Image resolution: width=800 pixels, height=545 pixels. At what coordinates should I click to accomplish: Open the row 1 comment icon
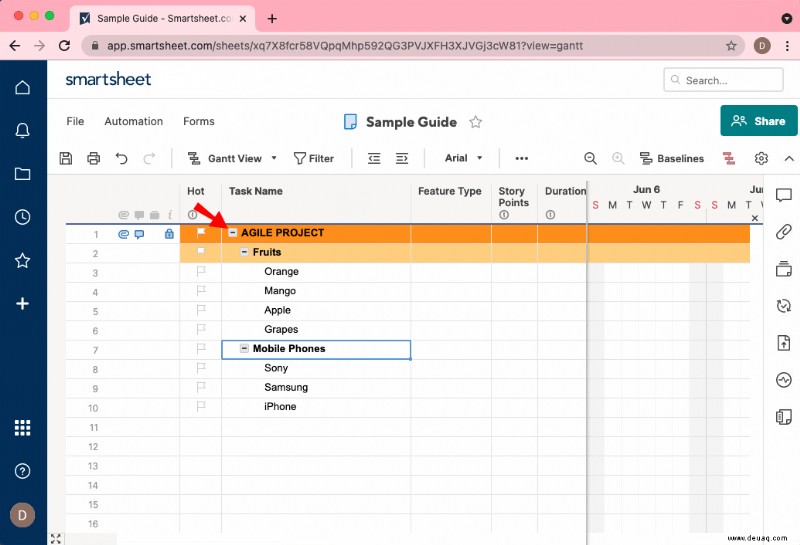tap(139, 234)
